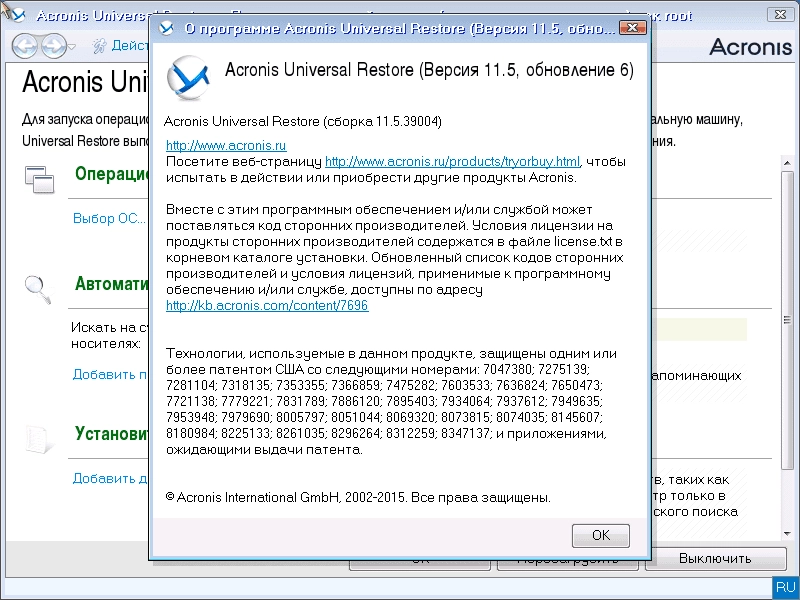
Task: Close the main Acronis Universal Restore window
Action: point(780,14)
